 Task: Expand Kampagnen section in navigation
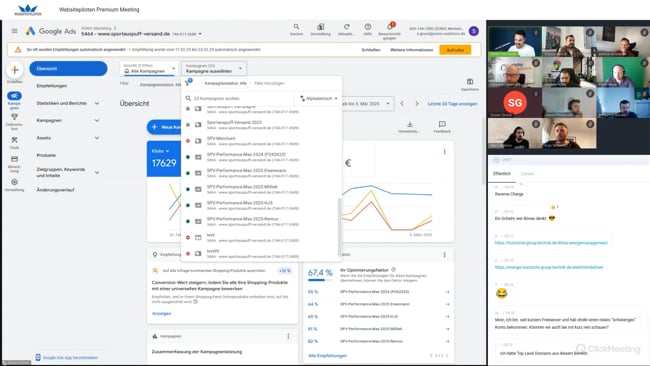coord(97,121)
